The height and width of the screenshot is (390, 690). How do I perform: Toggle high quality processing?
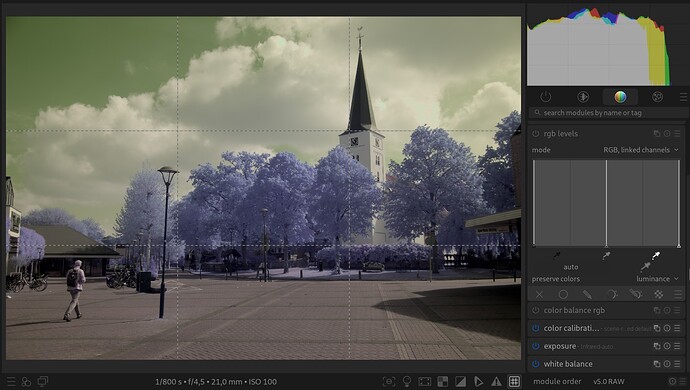[425, 382]
